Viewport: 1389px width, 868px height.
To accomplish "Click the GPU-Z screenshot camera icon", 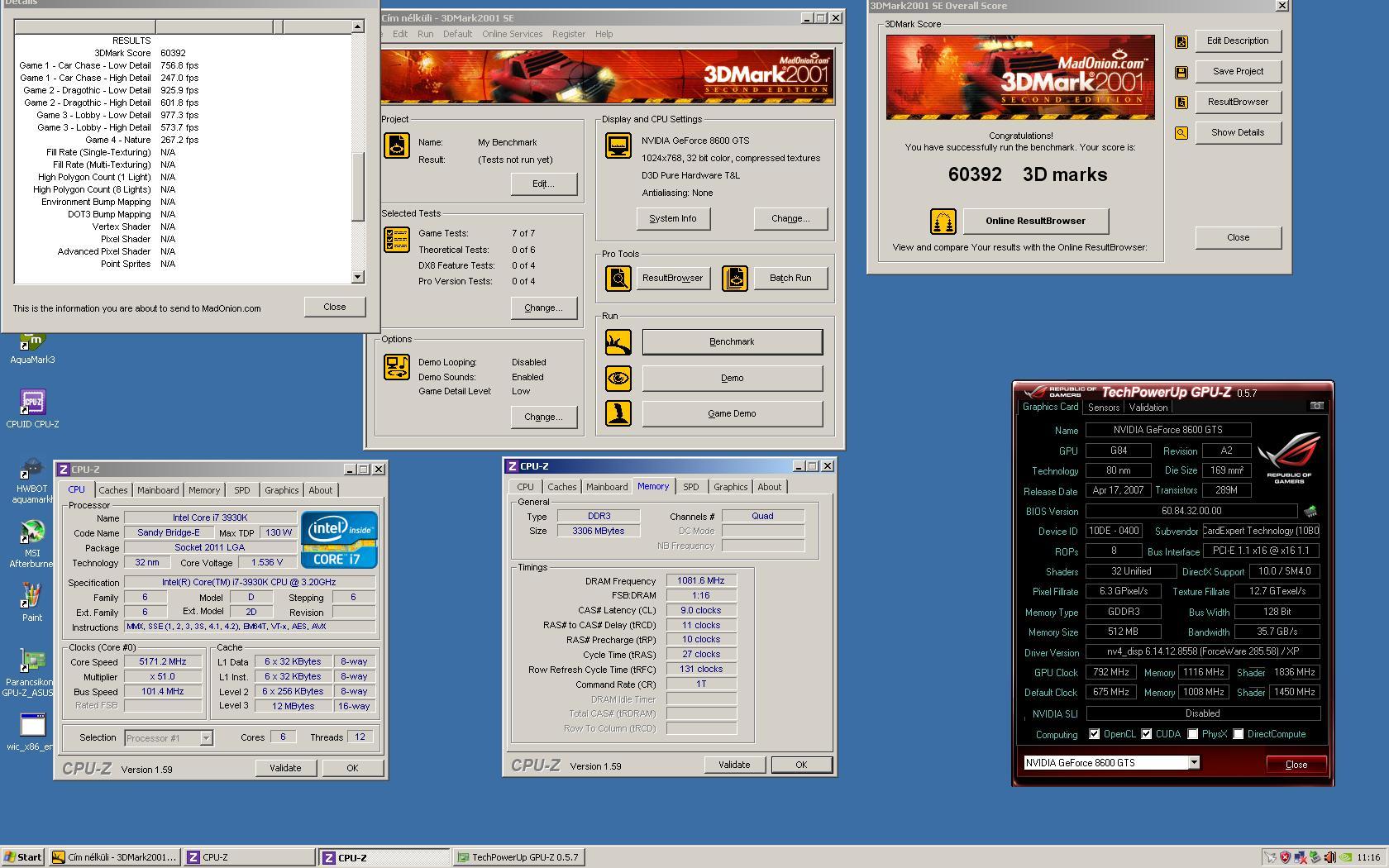I will click(x=1317, y=406).
